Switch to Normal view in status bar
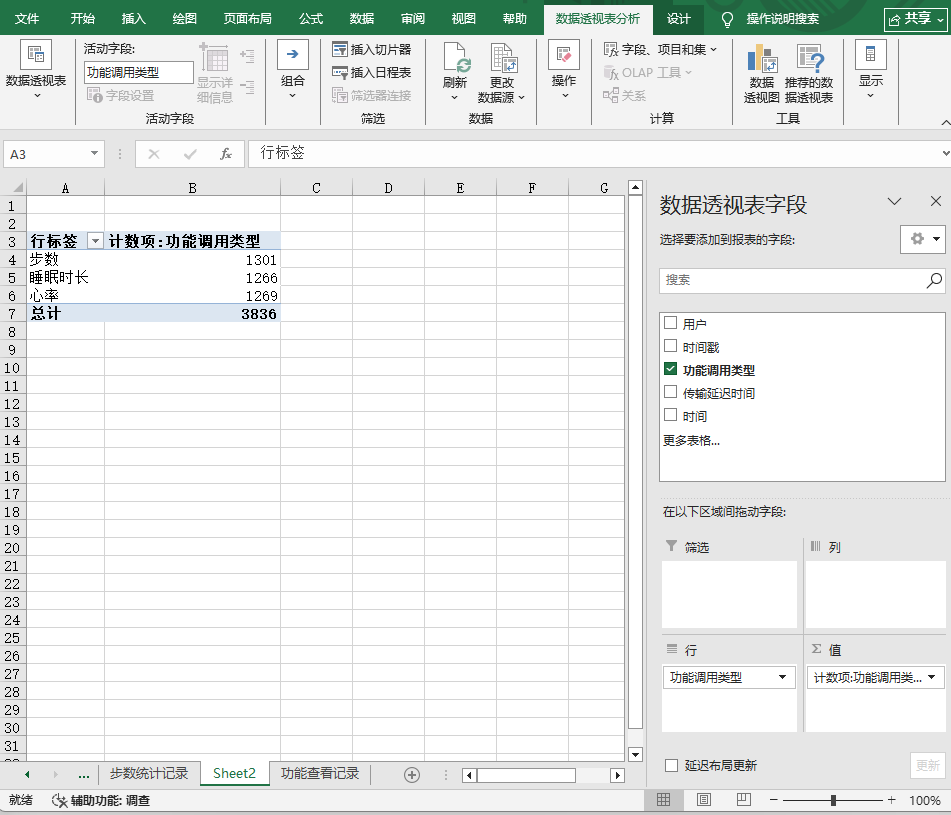The height and width of the screenshot is (815, 951). pos(664,800)
